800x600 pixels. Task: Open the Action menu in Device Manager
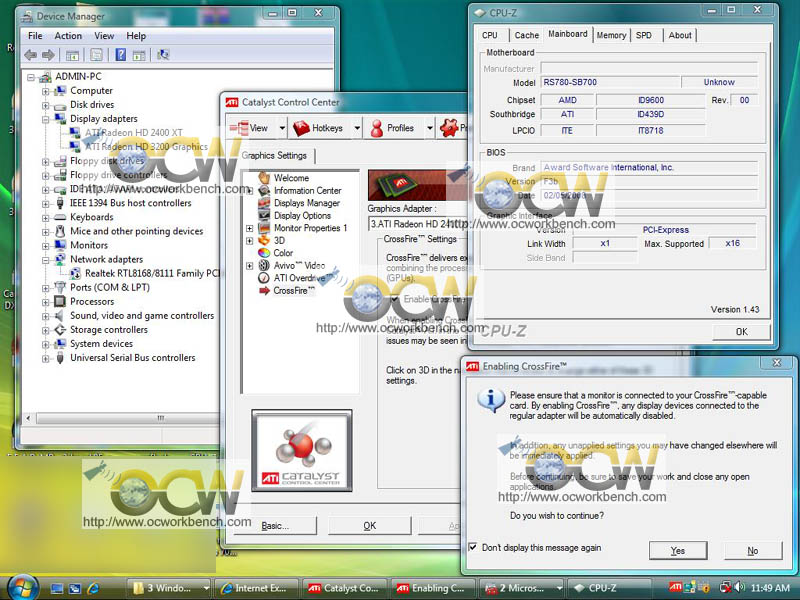click(x=68, y=36)
